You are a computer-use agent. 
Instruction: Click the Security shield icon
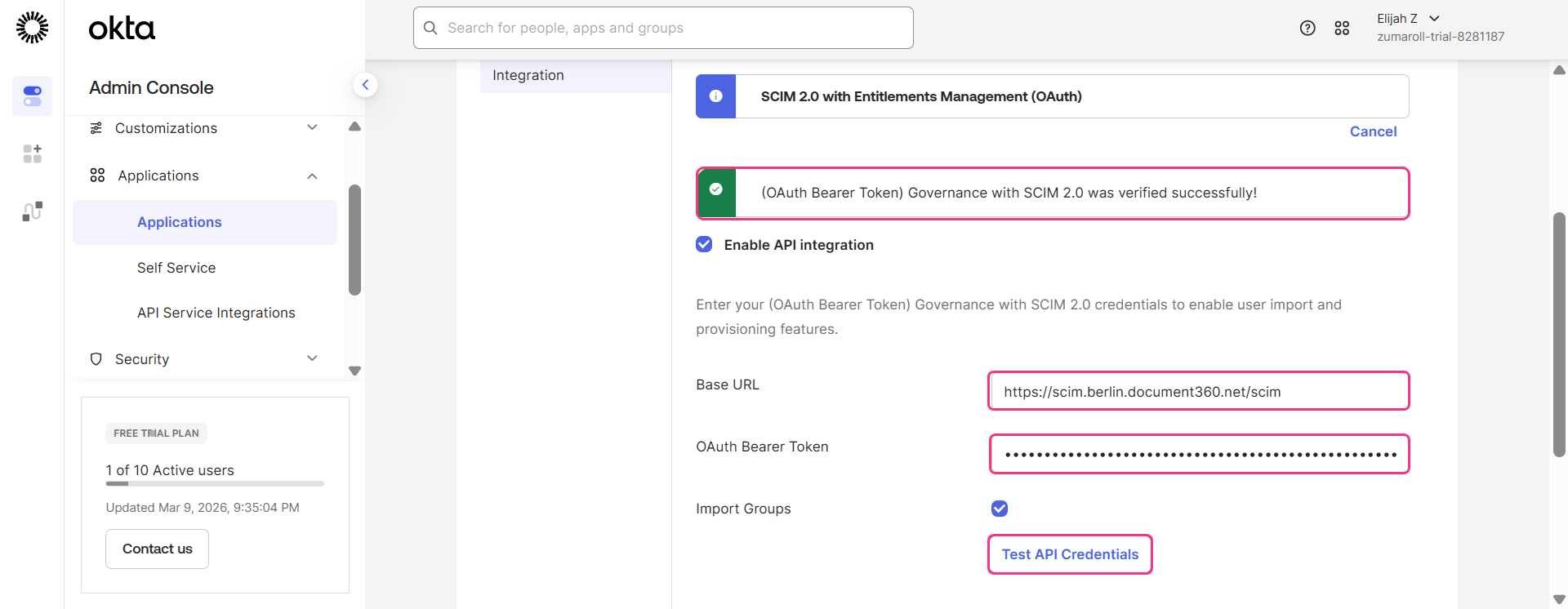(96, 359)
